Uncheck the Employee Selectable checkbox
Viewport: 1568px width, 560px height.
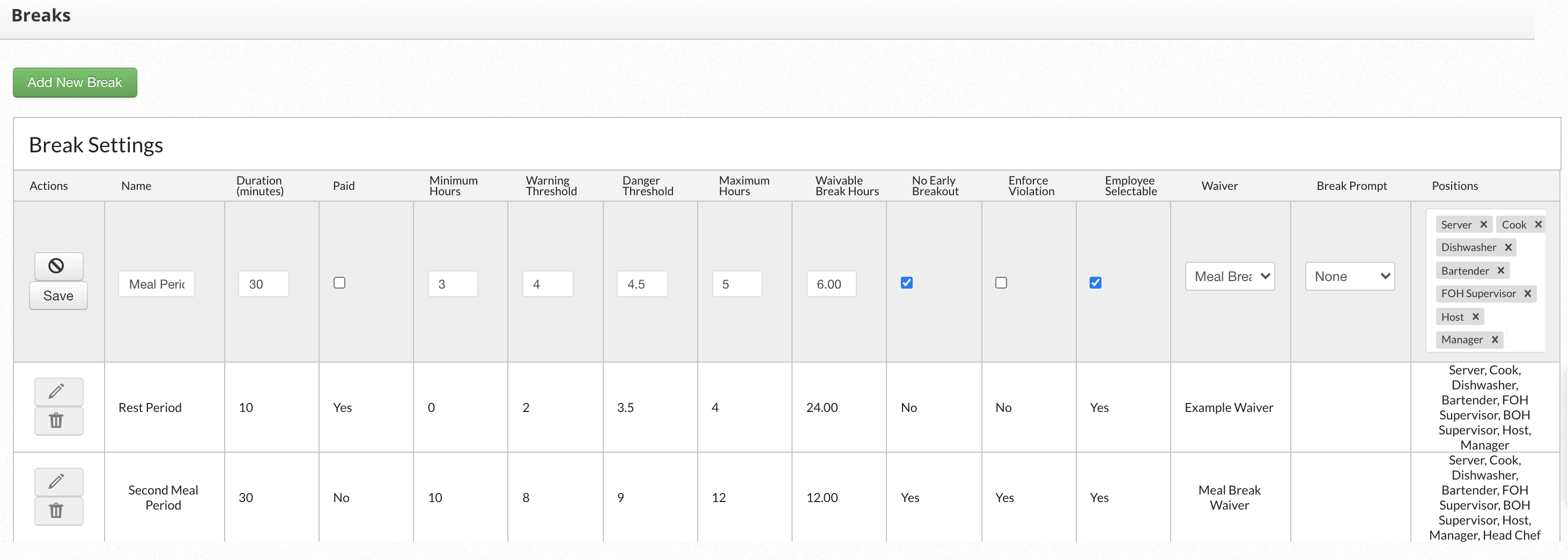click(1095, 283)
